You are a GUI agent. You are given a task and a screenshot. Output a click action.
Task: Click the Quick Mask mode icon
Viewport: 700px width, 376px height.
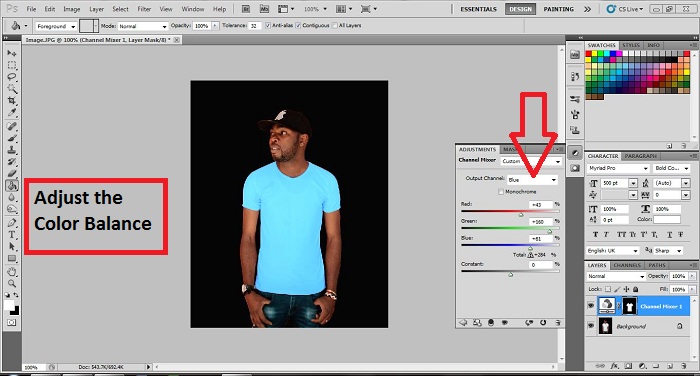[12, 322]
